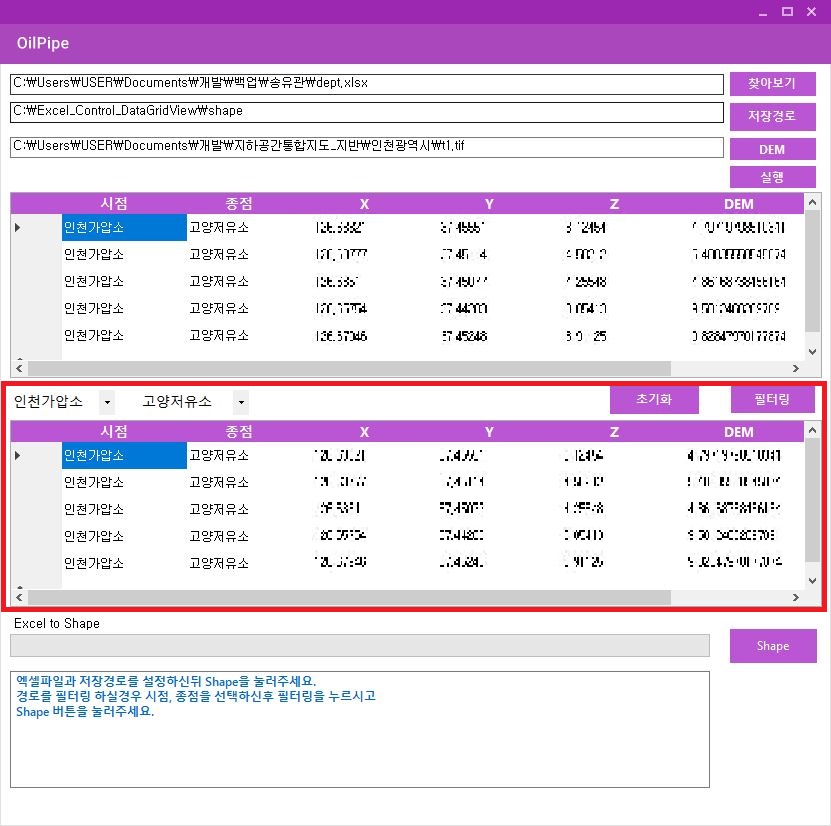The image size is (831, 826).
Task: Sort by the DEM column in upper grid
Action: tap(738, 203)
